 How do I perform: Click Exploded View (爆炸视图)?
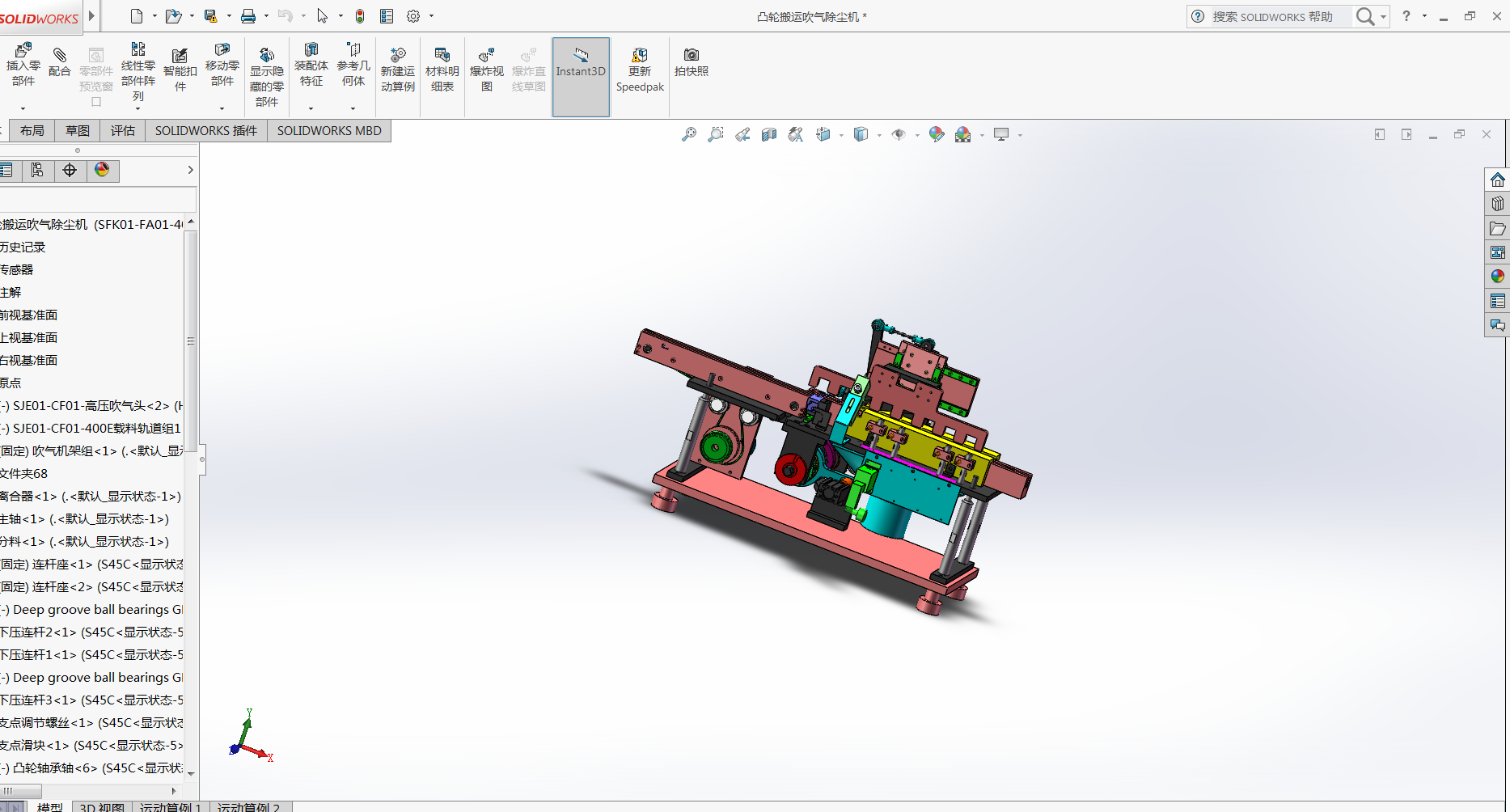(487, 70)
